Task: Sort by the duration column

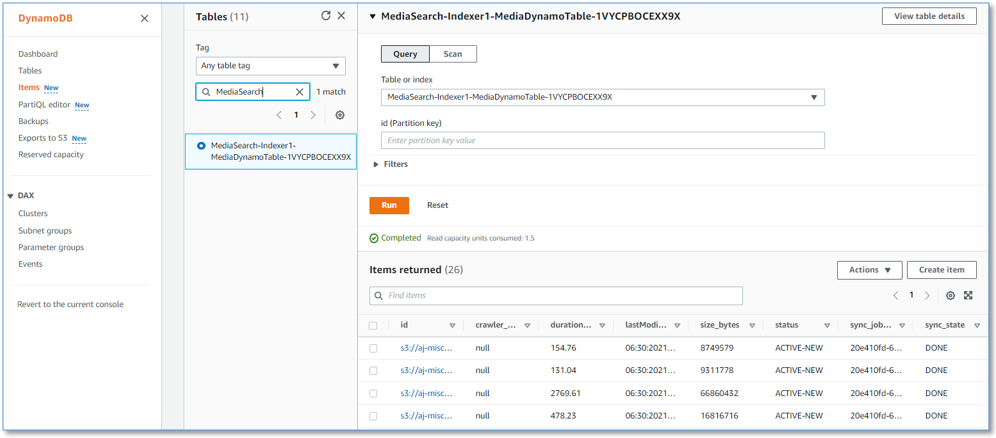Action: pos(602,325)
